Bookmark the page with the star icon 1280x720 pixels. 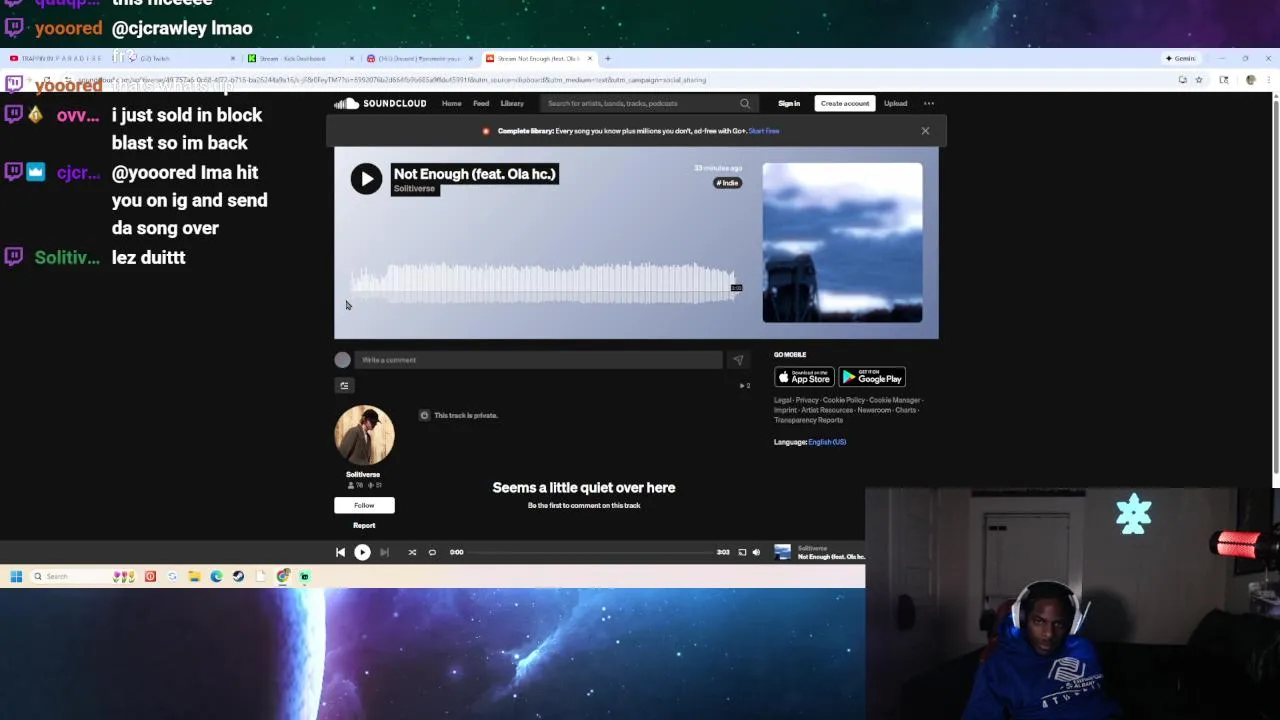[1199, 80]
